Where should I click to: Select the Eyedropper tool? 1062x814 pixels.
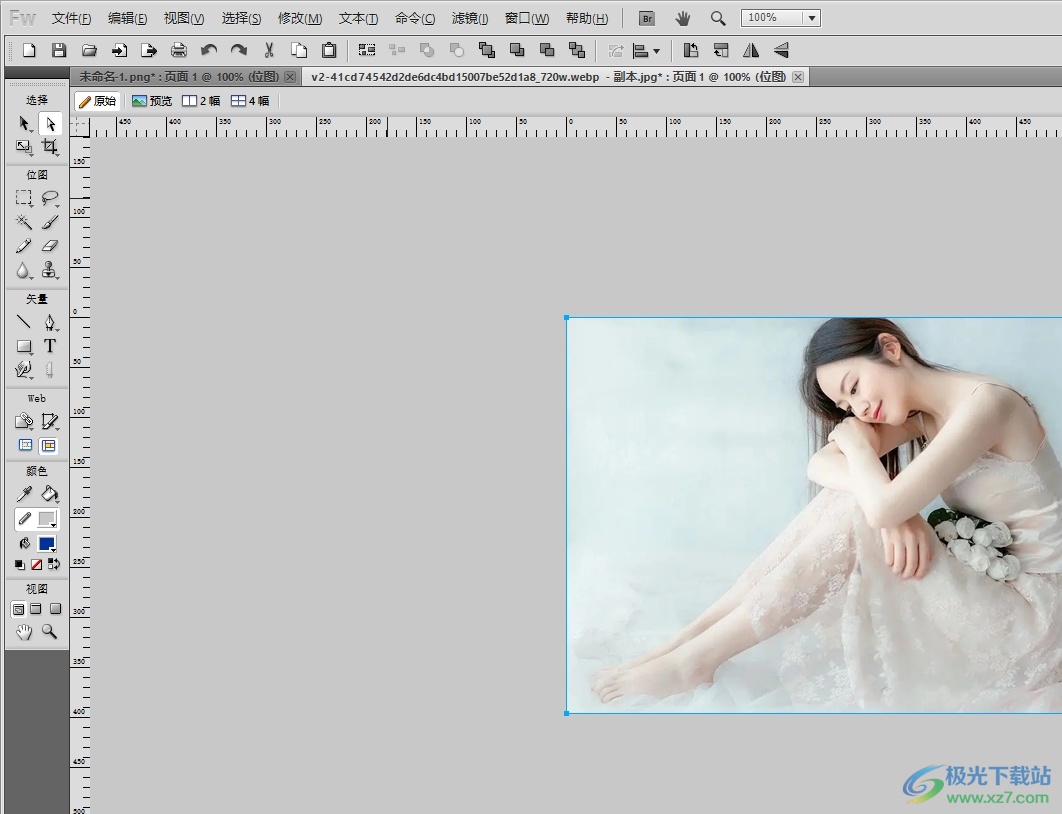(24, 494)
